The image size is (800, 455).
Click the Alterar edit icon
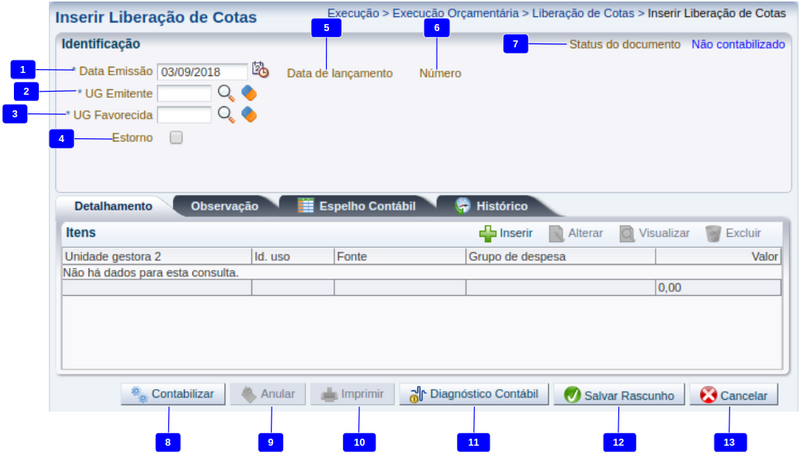(557, 233)
